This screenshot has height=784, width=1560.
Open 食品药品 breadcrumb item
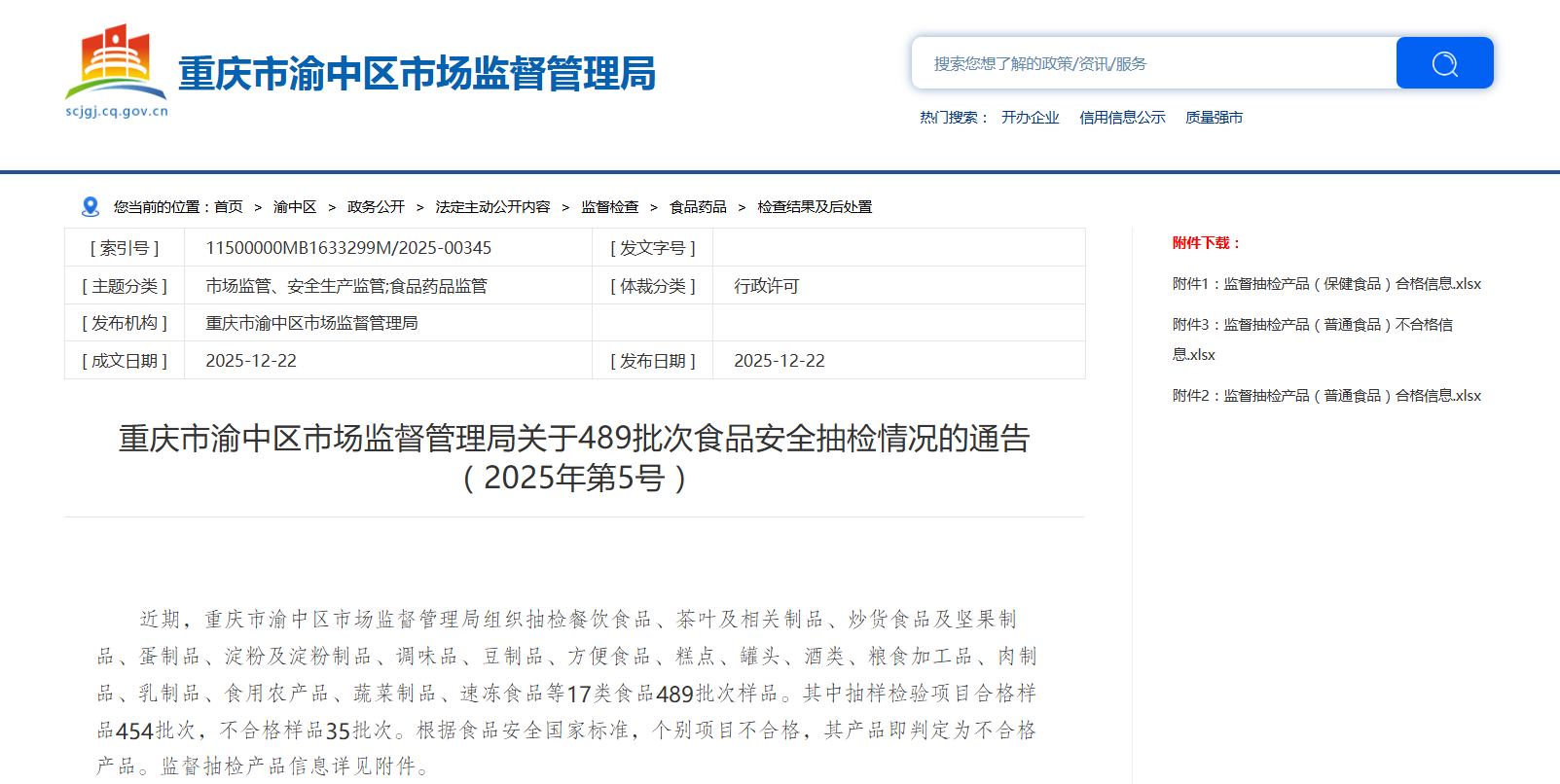pos(698,206)
